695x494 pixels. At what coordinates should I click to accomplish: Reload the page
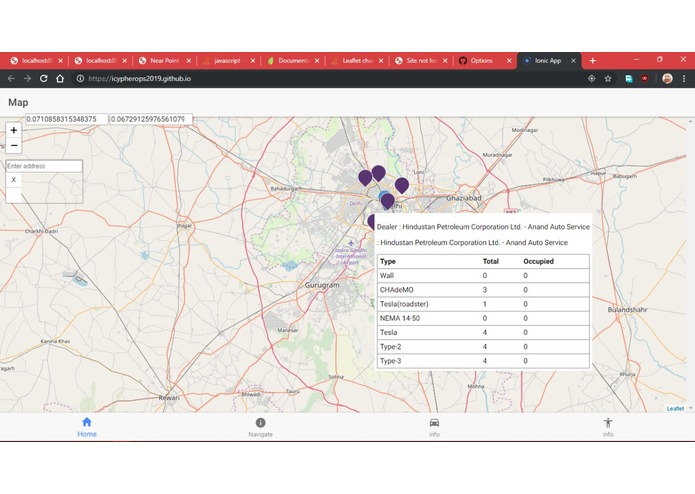click(x=43, y=78)
